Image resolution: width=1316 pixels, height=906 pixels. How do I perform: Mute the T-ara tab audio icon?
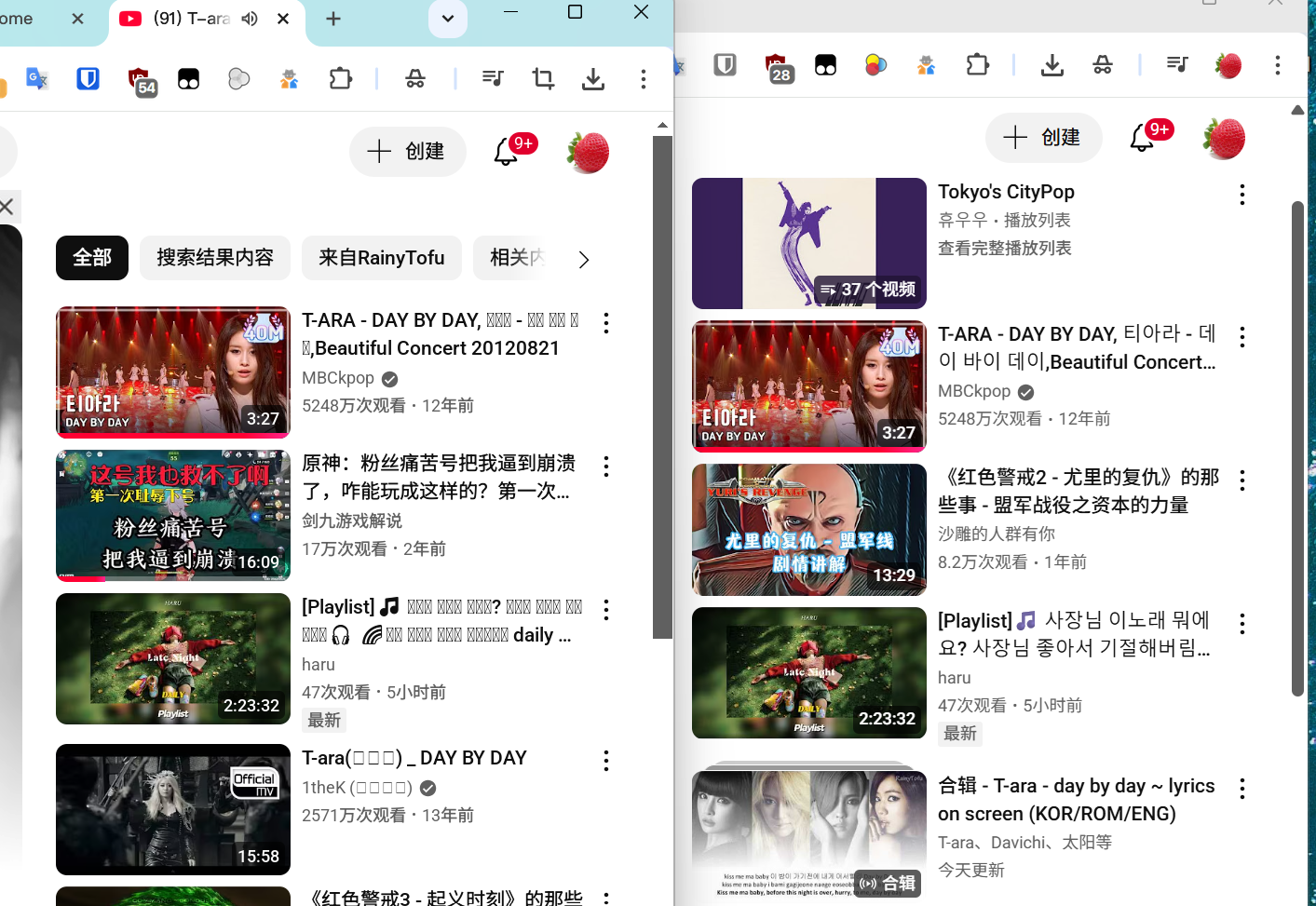pyautogui.click(x=250, y=19)
